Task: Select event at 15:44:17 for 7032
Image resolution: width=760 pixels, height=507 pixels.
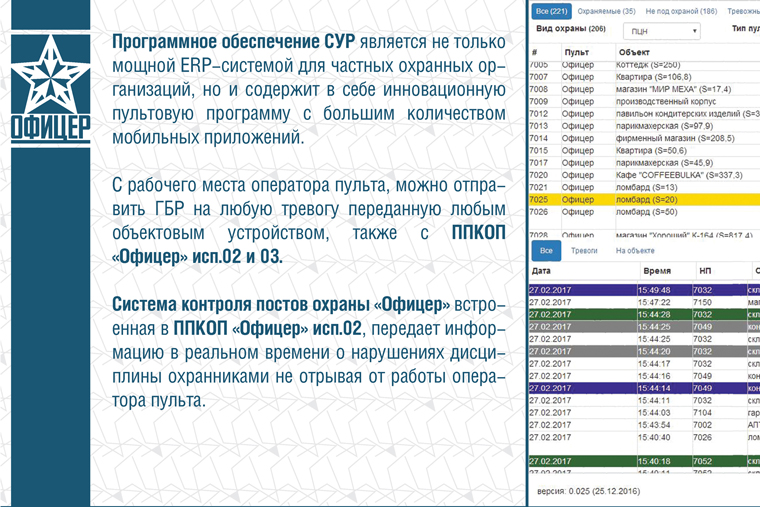Action: point(644,364)
